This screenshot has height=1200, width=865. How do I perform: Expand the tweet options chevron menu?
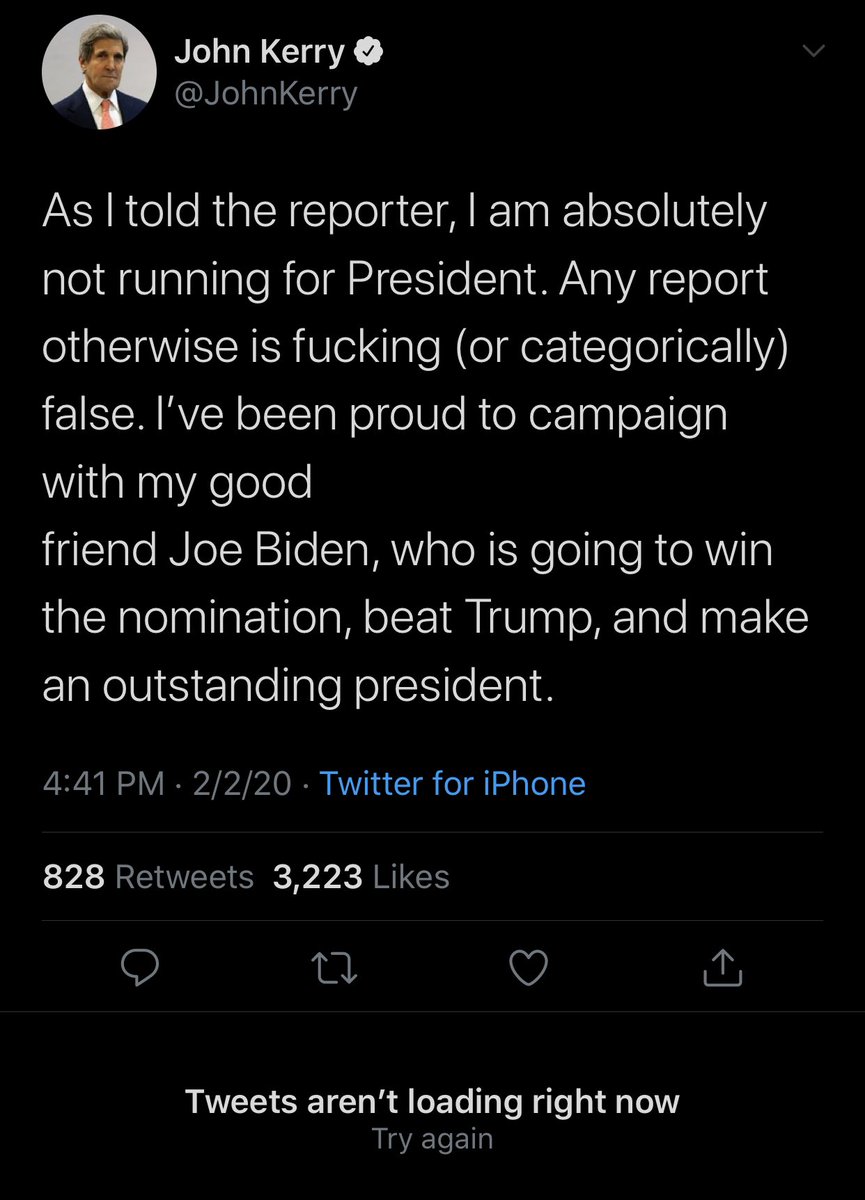point(814,50)
